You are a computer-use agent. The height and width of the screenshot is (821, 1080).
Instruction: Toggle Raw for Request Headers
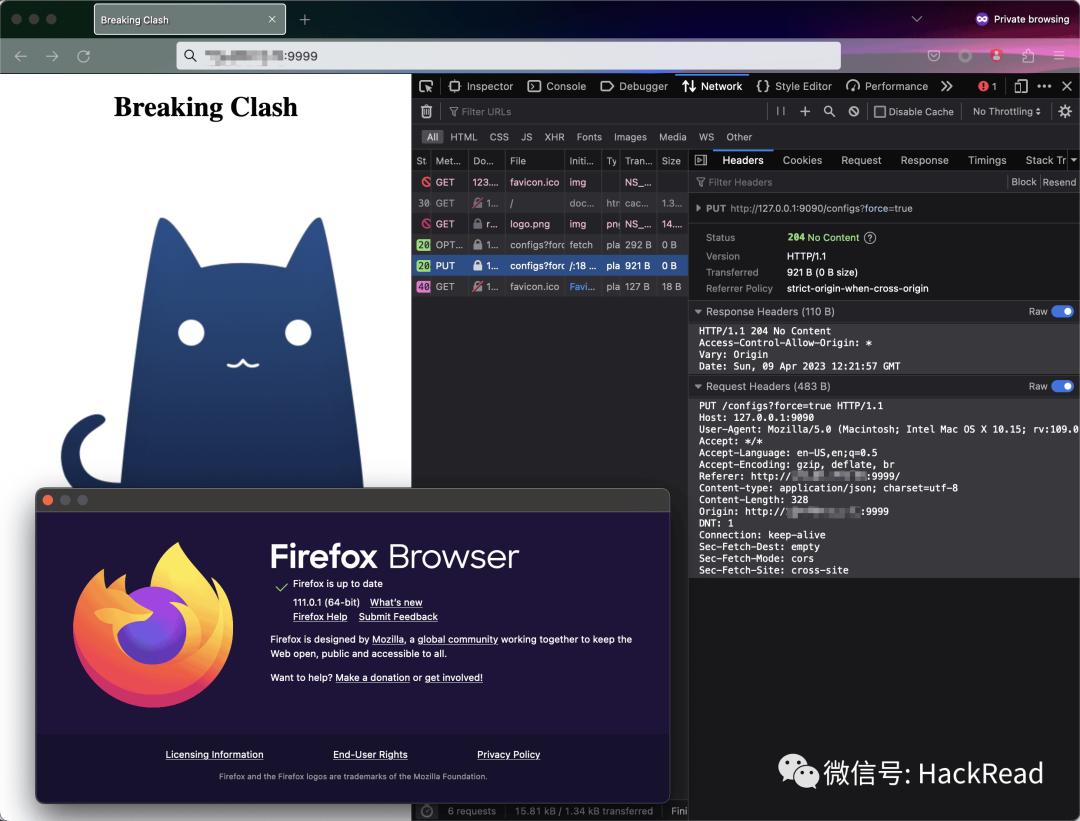click(x=1062, y=386)
